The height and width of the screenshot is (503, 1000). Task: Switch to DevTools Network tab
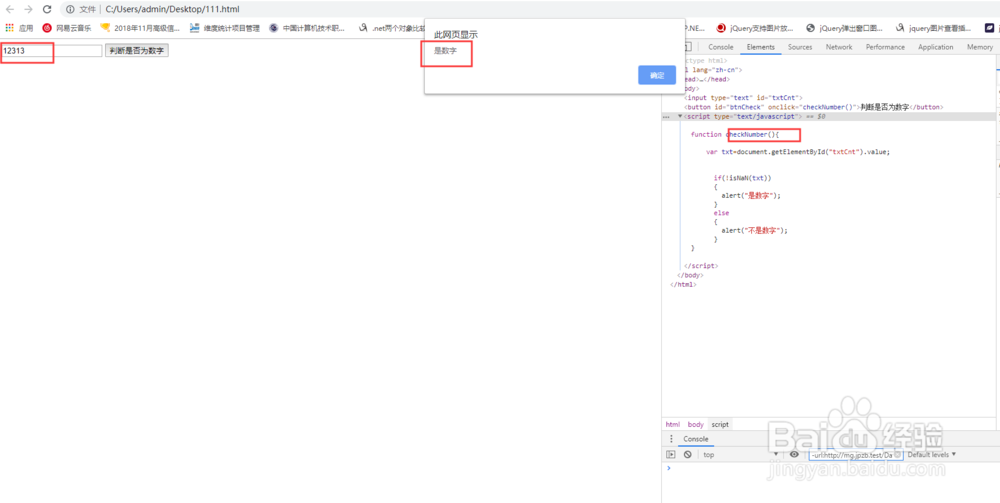tap(839, 47)
